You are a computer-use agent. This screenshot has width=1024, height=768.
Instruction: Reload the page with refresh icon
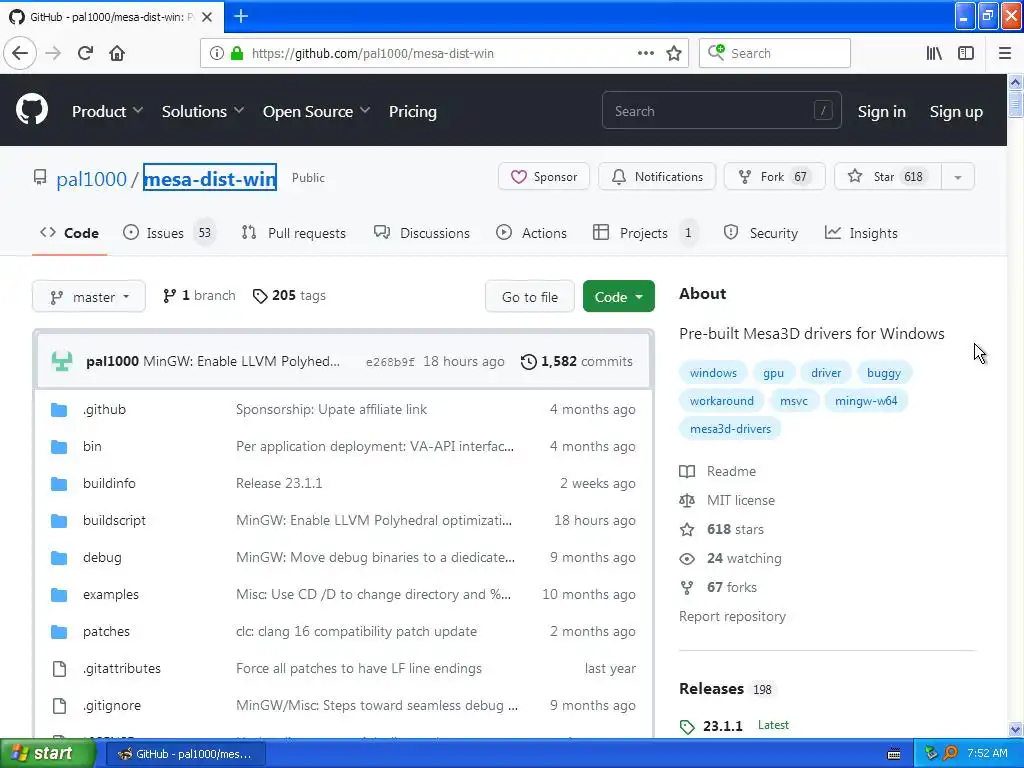coord(85,53)
